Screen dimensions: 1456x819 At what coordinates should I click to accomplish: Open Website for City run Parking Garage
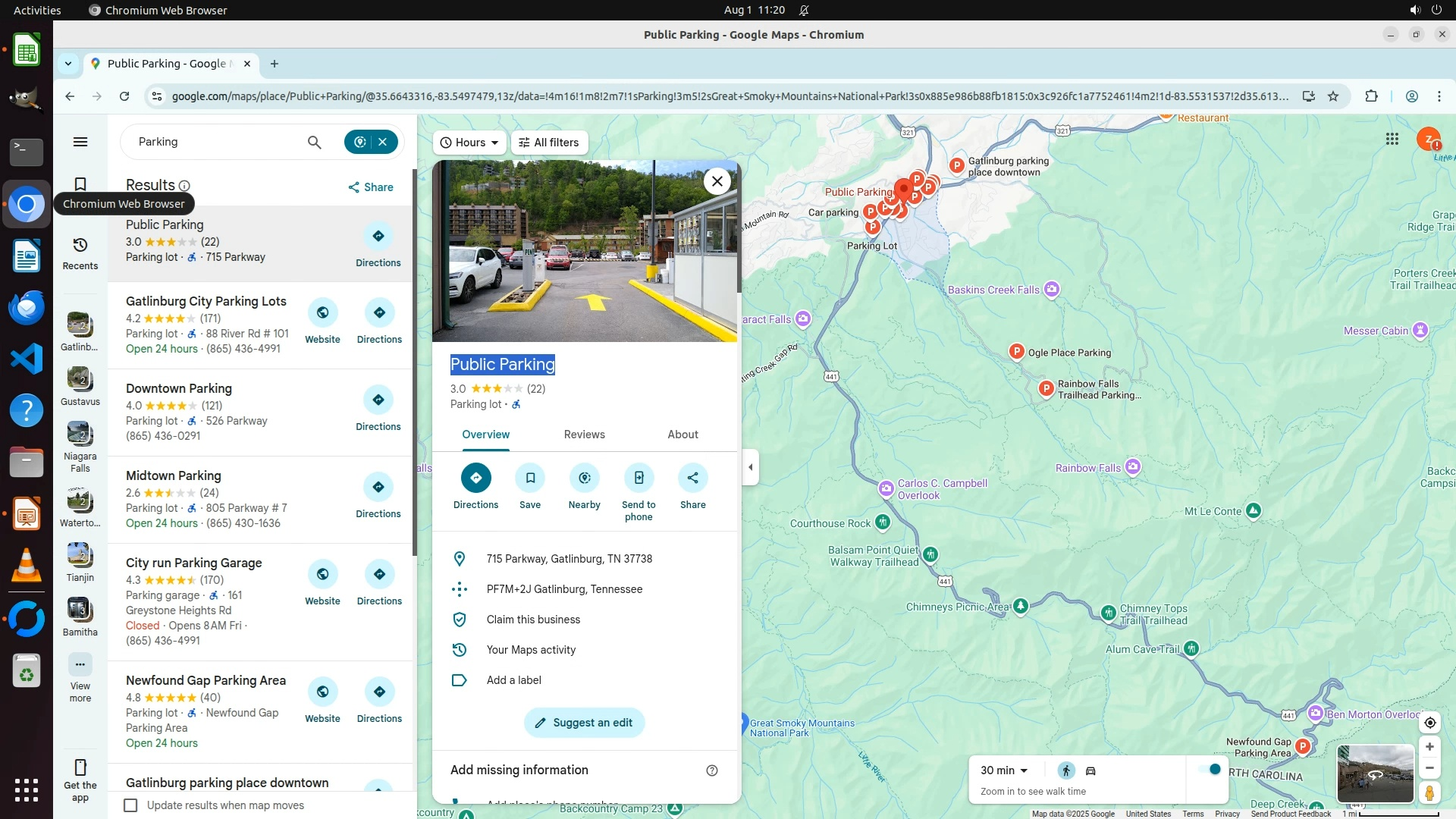pos(322,575)
